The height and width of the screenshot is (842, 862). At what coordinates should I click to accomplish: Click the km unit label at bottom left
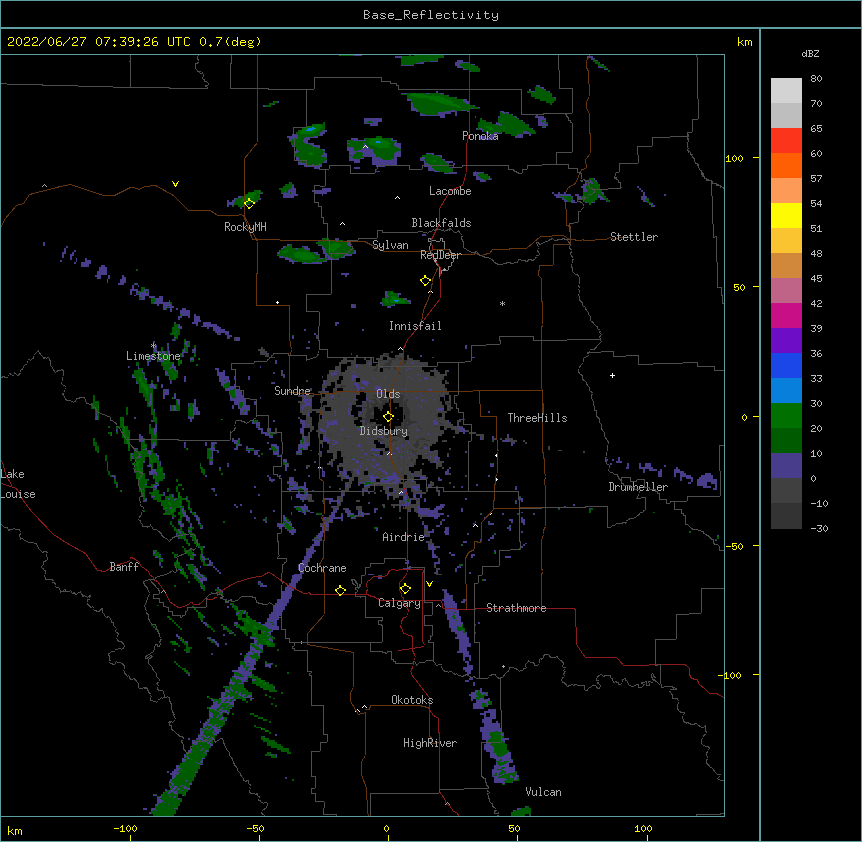click(14, 830)
